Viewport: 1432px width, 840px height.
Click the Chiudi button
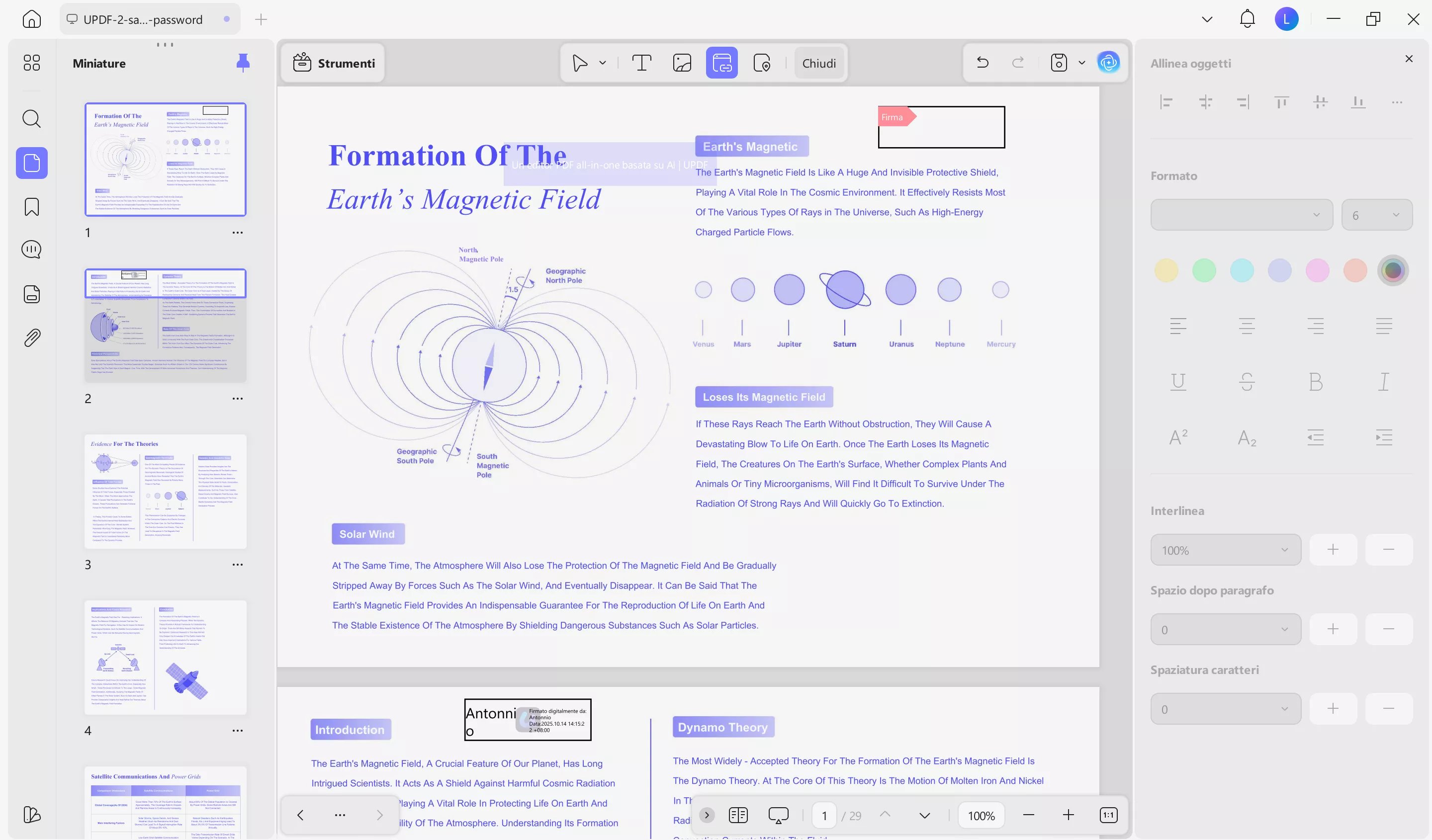point(818,63)
